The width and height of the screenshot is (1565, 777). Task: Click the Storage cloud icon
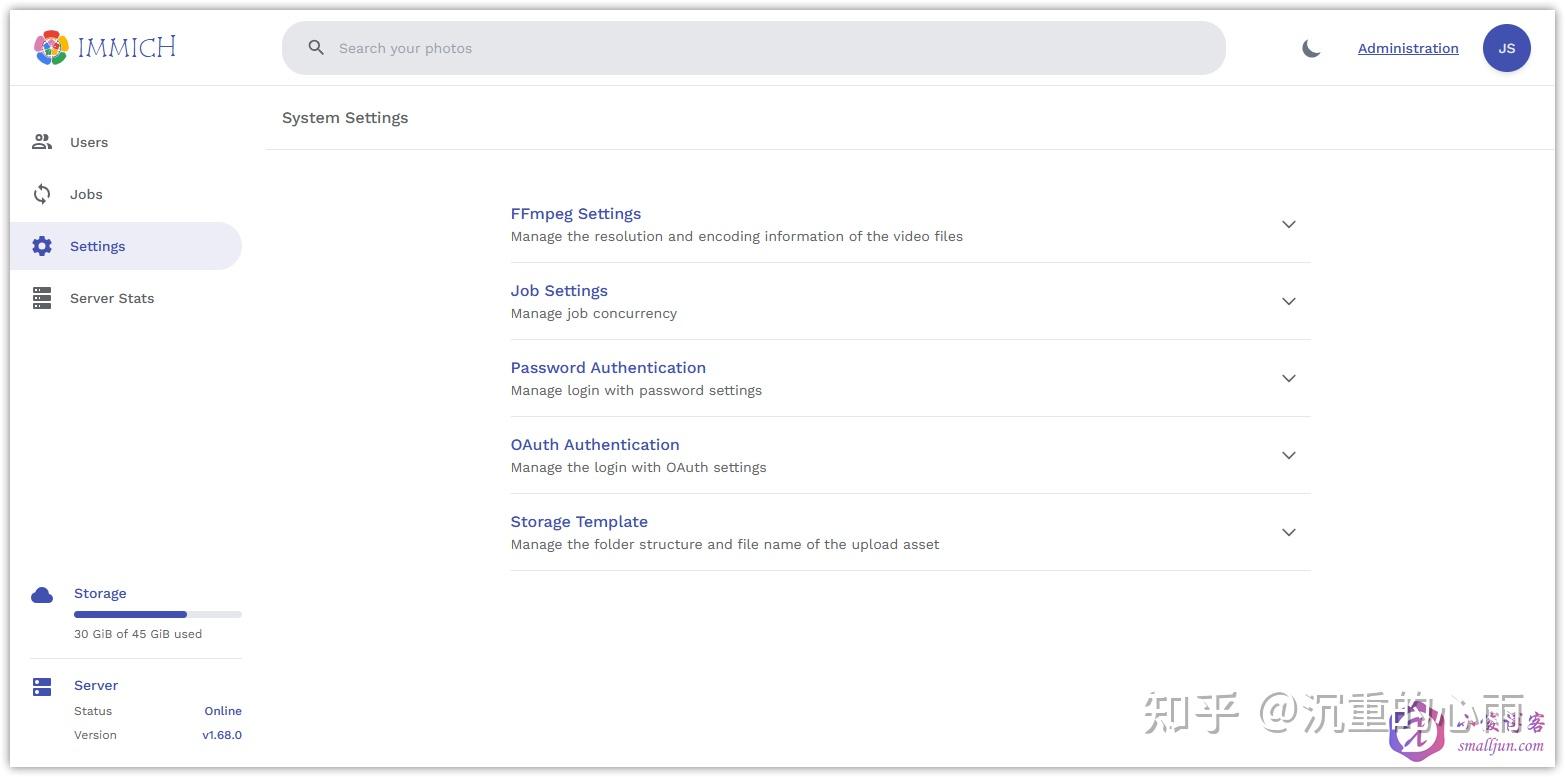42,595
